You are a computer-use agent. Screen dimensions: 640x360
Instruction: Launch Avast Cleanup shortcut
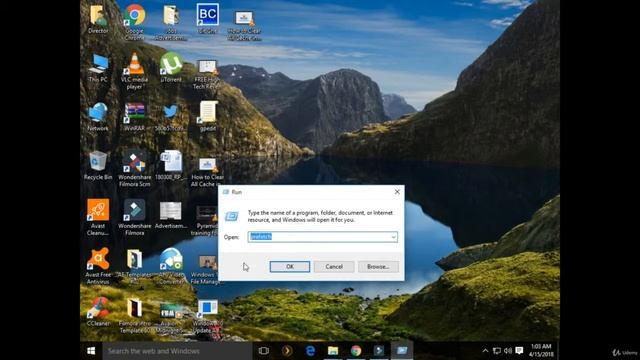98,217
